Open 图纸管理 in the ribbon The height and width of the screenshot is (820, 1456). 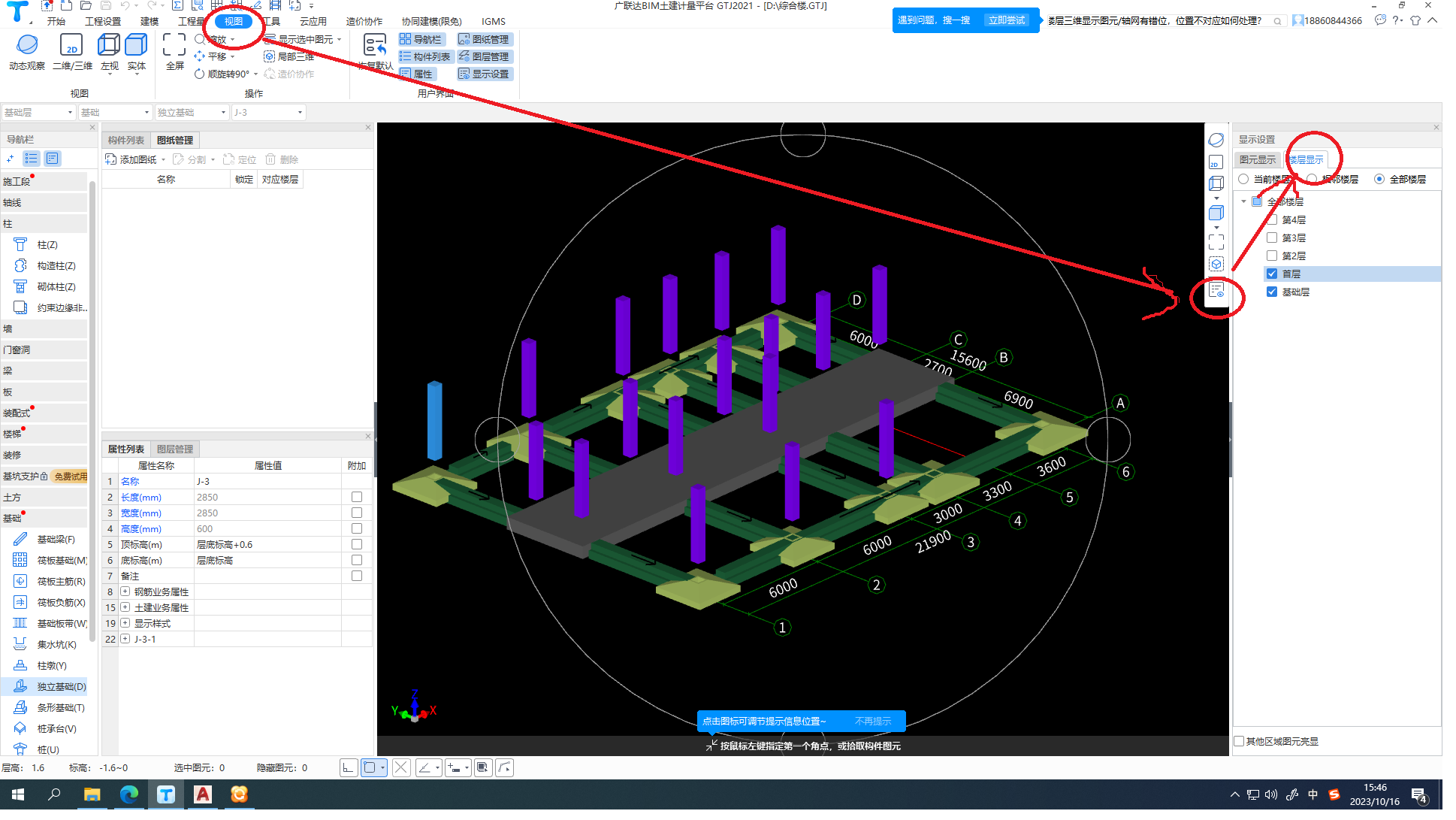click(484, 39)
